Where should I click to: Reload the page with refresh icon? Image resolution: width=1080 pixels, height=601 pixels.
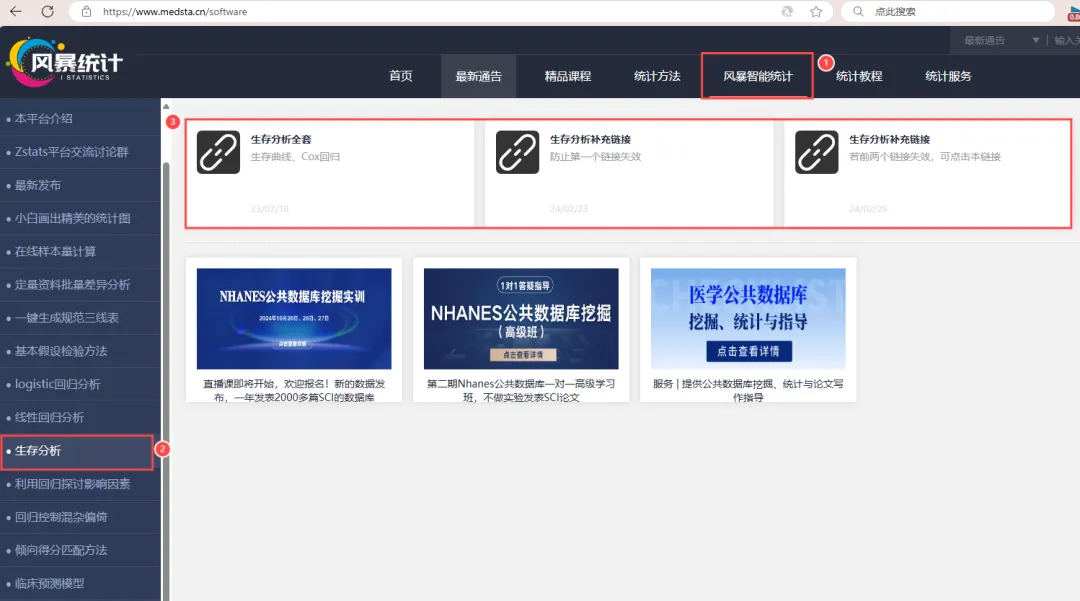48,11
